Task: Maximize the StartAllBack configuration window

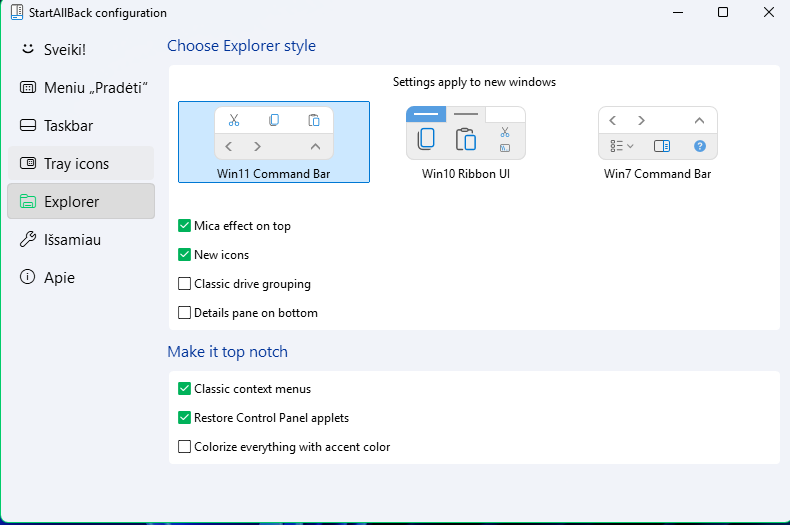Action: point(723,12)
